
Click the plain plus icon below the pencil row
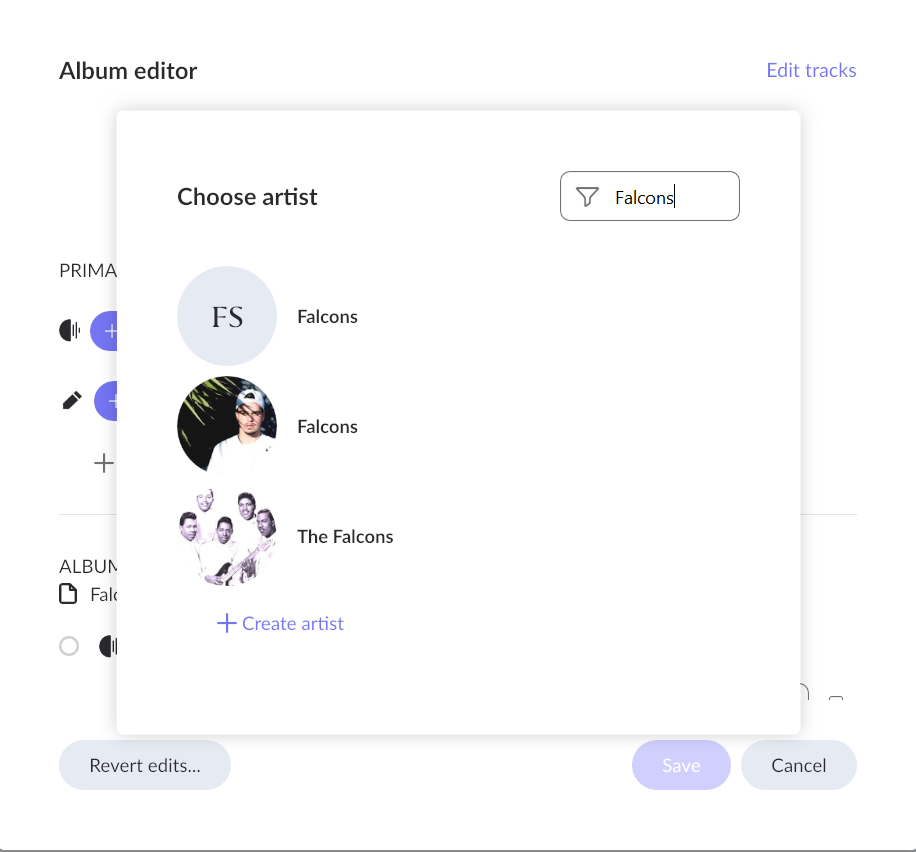coord(103,463)
